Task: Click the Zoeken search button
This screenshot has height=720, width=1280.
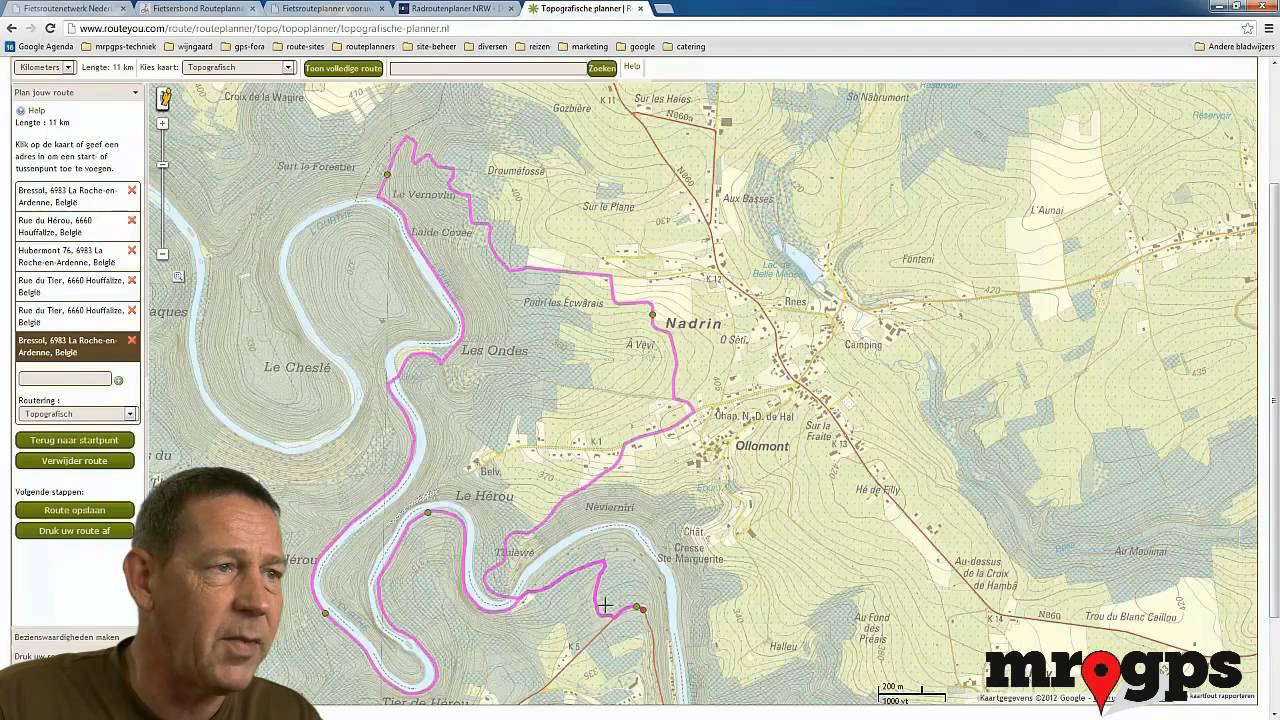Action: coord(602,69)
